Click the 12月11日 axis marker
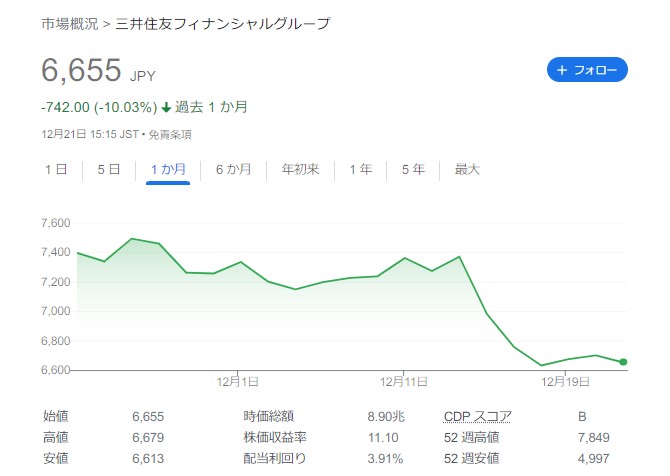 coord(404,381)
